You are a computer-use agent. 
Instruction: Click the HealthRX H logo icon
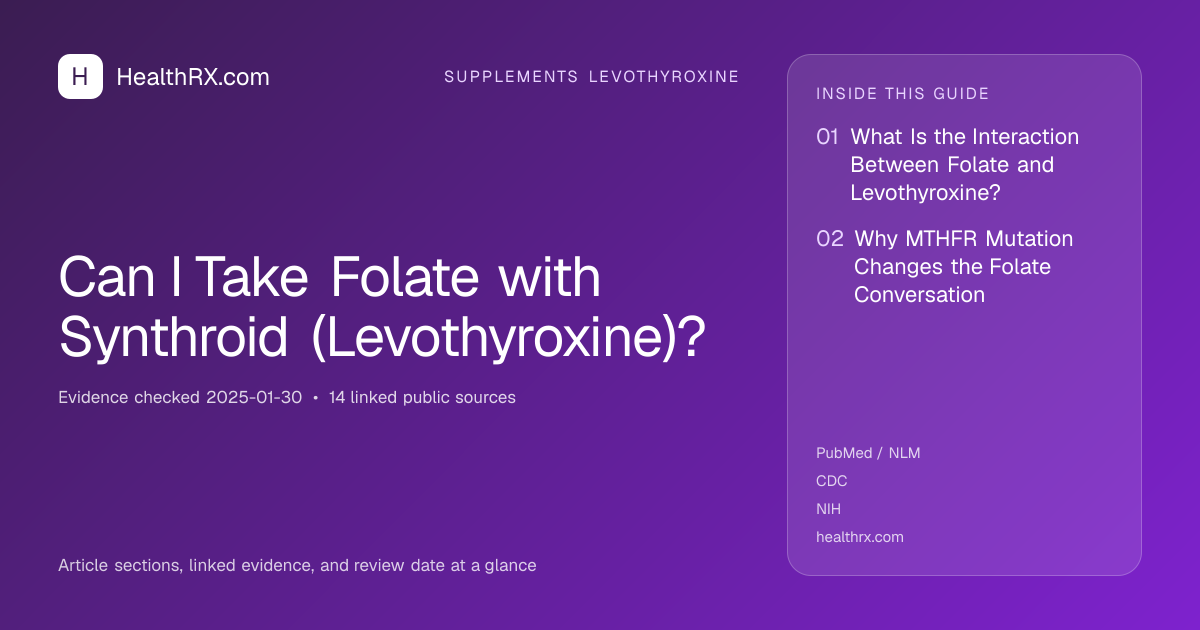80,77
